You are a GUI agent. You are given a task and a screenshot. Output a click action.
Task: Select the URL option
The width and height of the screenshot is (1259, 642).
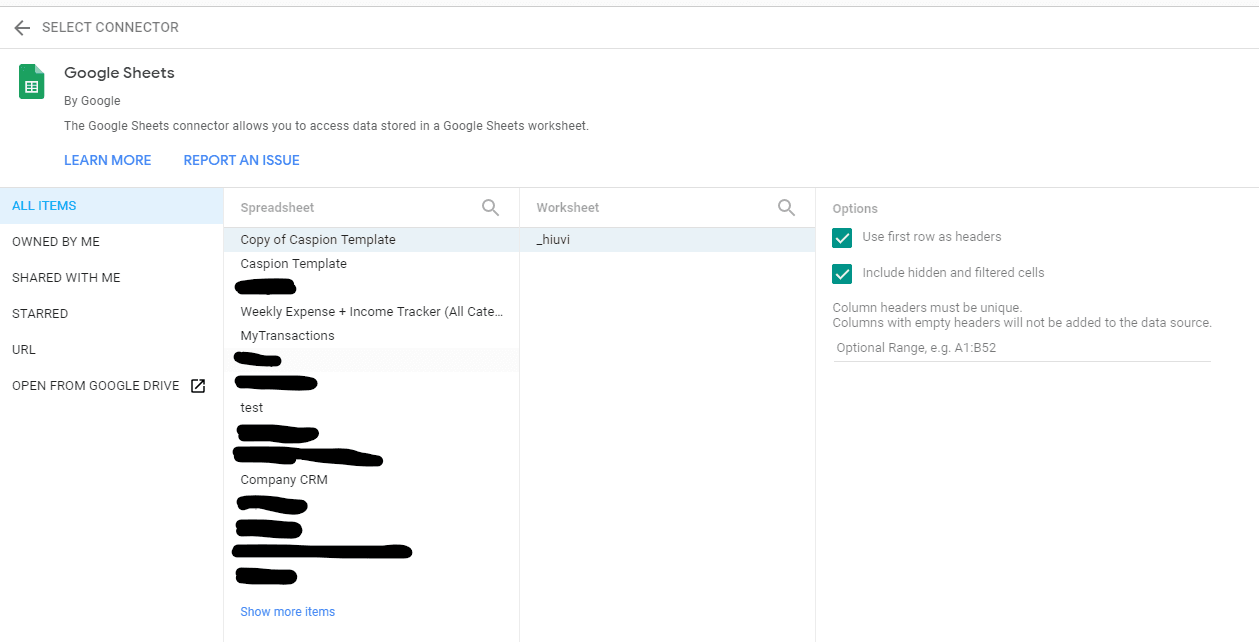(111, 350)
